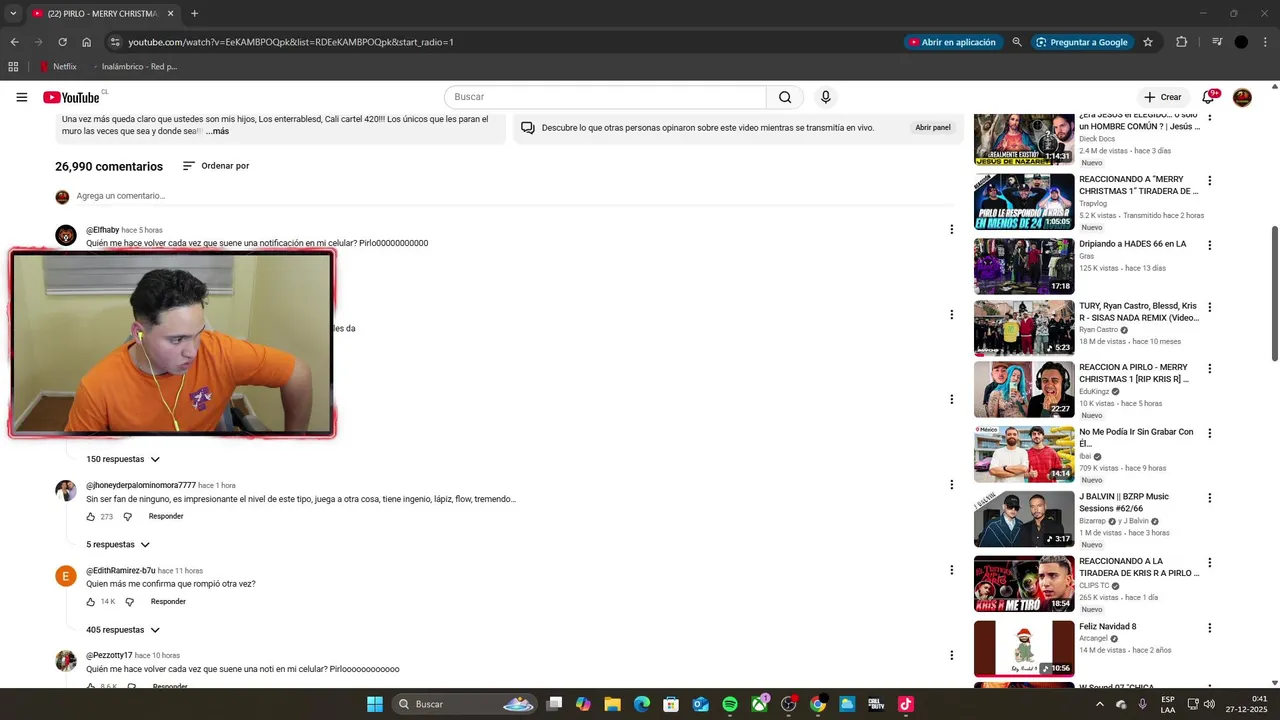Open the J BALVIN BZRP Music Sessions thumbnail
Image resolution: width=1280 pixels, height=720 pixels.
pos(1024,519)
